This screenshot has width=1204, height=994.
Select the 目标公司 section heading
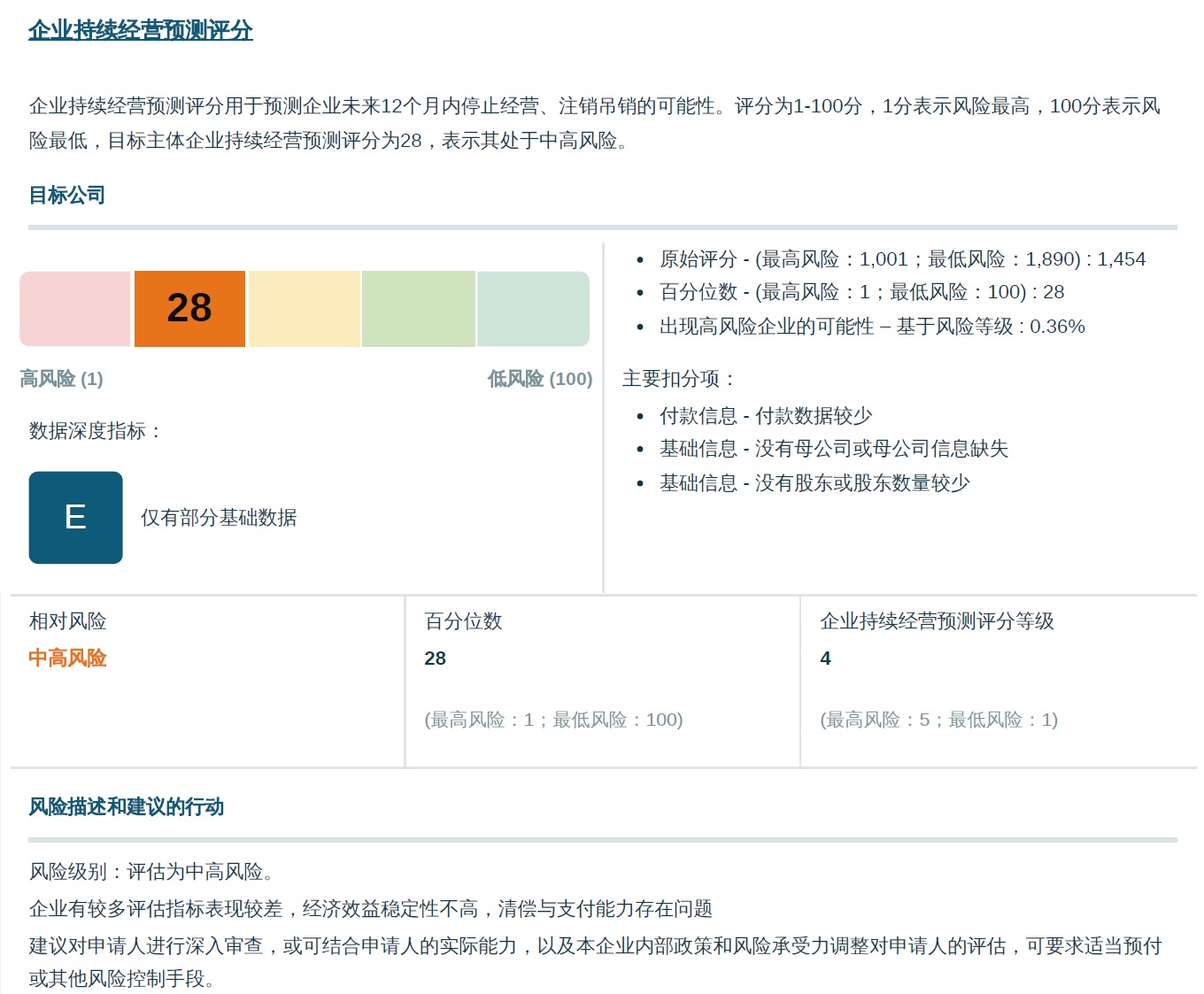pyautogui.click(x=67, y=195)
